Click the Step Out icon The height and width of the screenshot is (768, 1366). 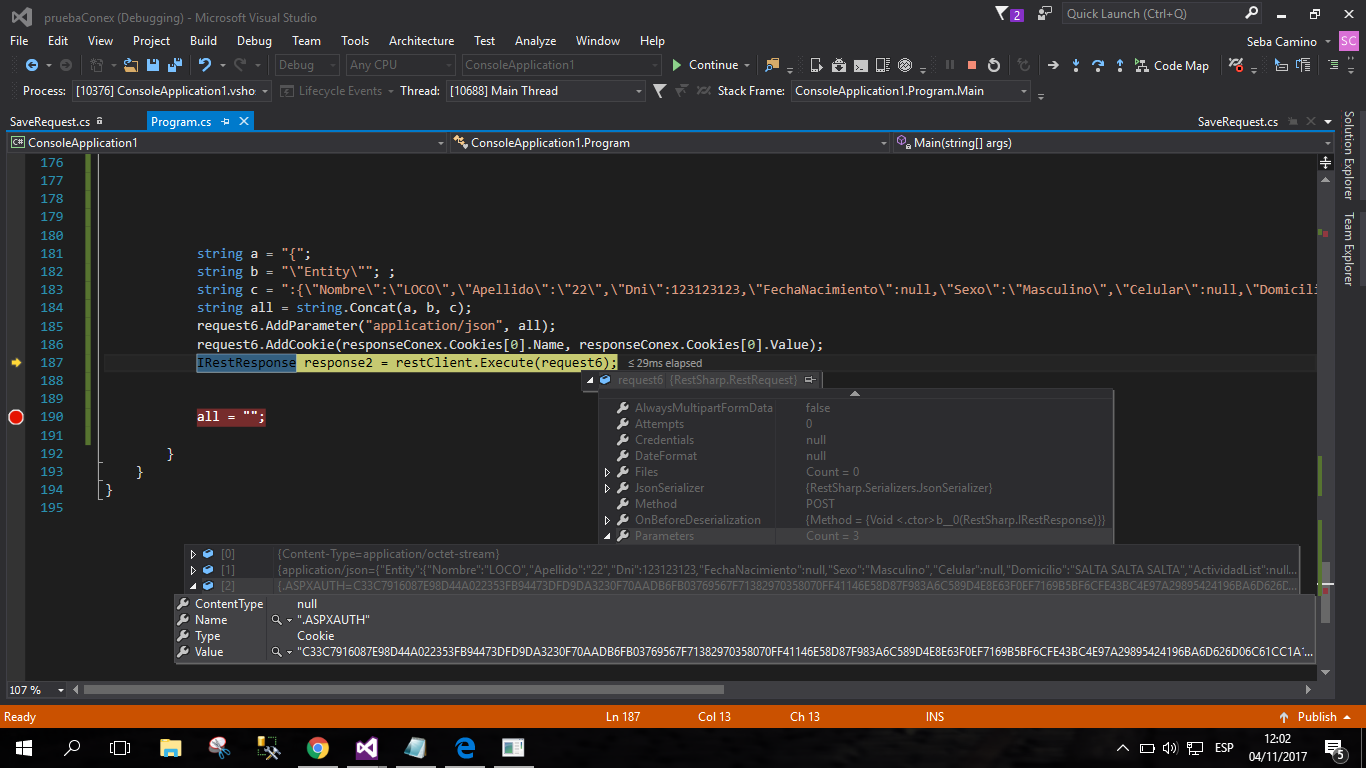click(1119, 65)
